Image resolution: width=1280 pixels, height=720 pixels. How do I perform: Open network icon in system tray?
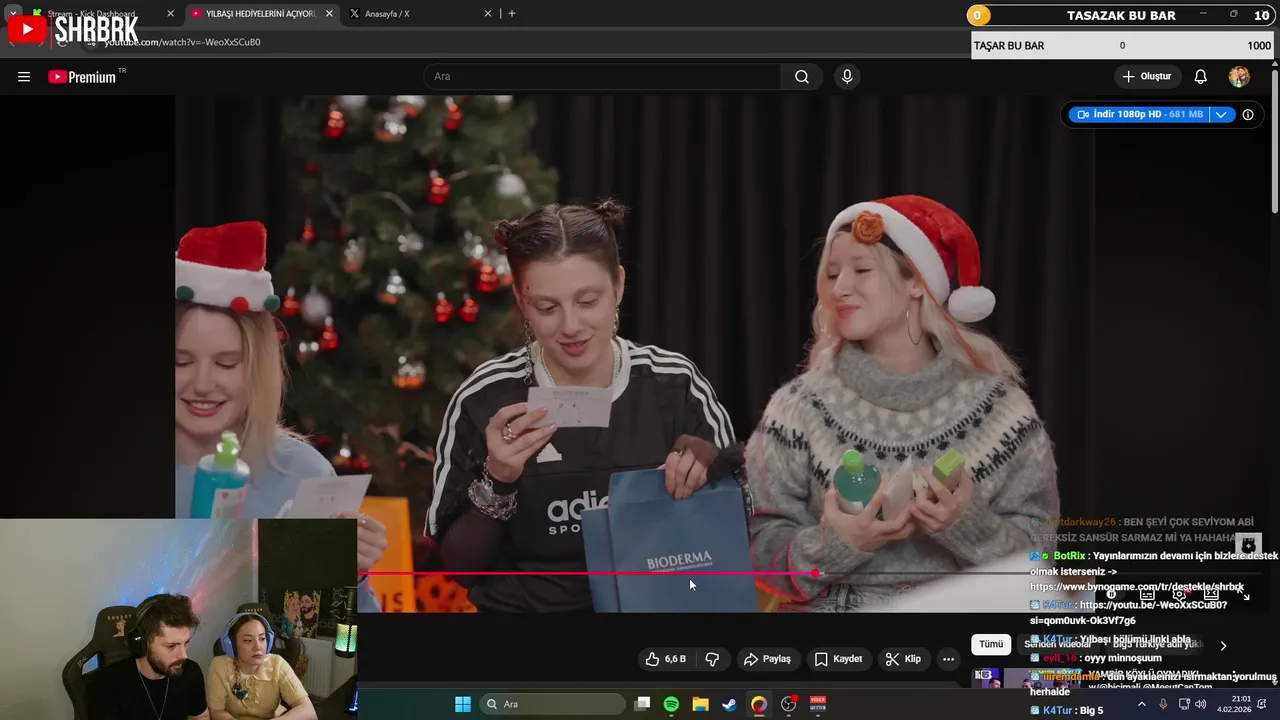(1182, 704)
